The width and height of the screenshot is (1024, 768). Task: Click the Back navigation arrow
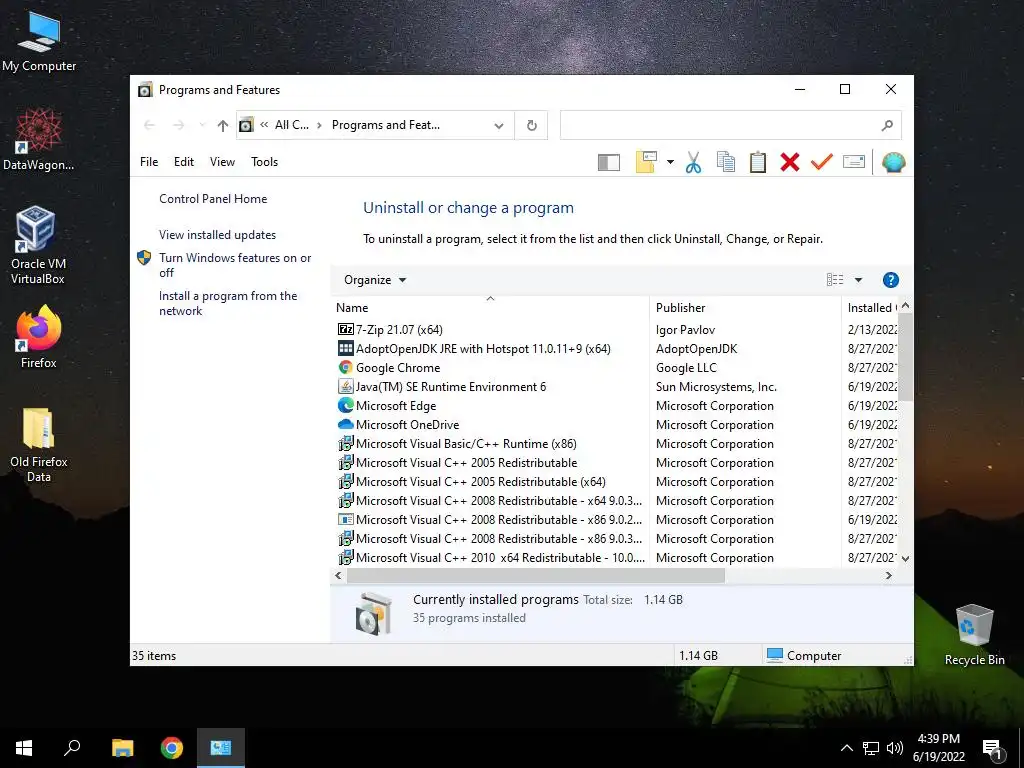[x=150, y=125]
